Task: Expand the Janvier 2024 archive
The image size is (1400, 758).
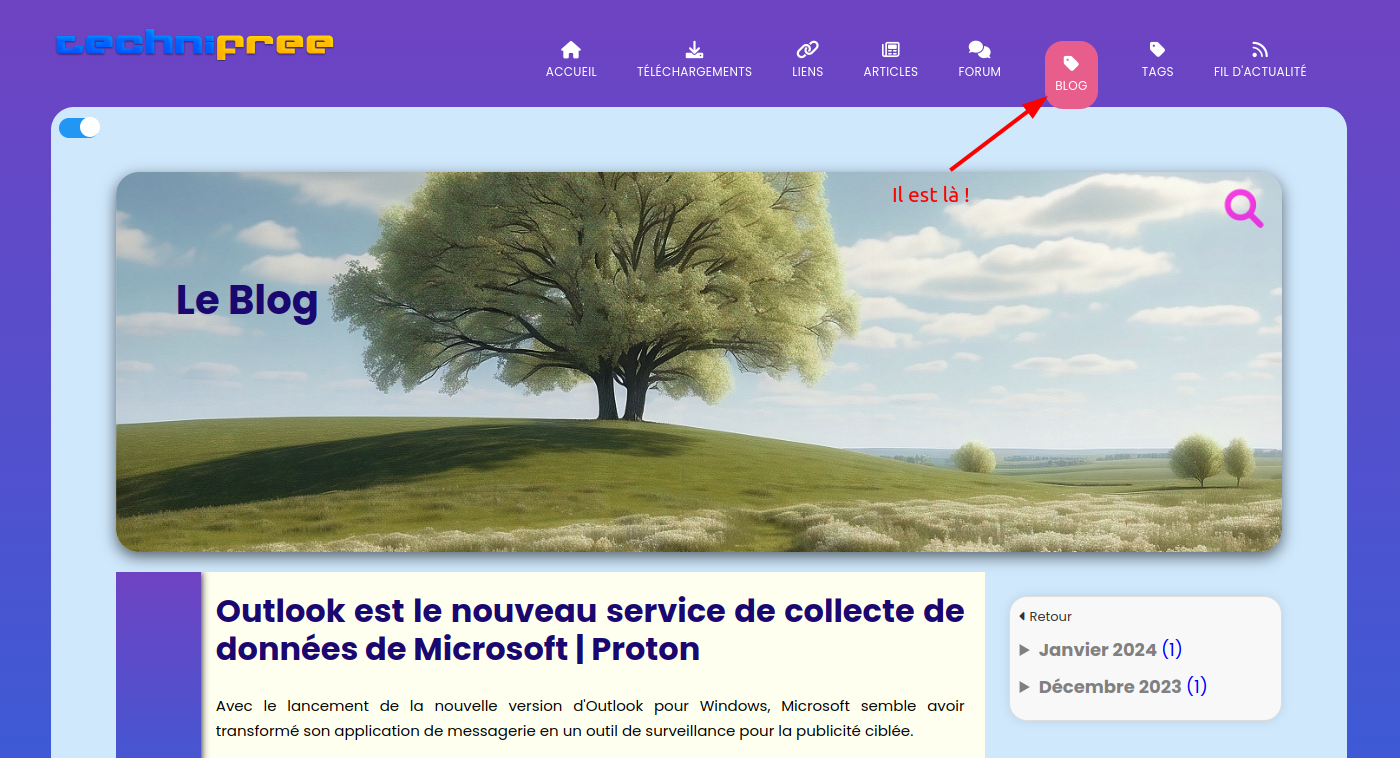Action: point(1097,650)
